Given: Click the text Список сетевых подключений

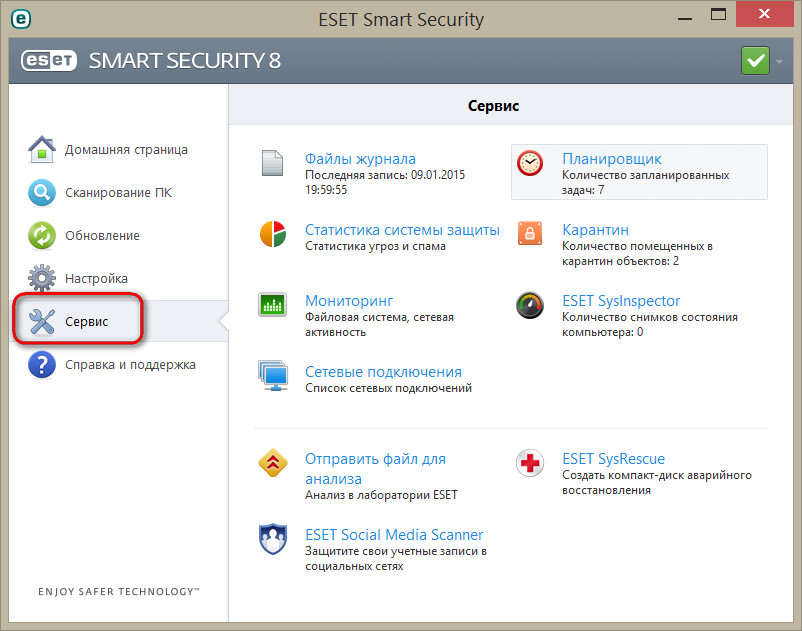Looking at the screenshot, I should (388, 388).
